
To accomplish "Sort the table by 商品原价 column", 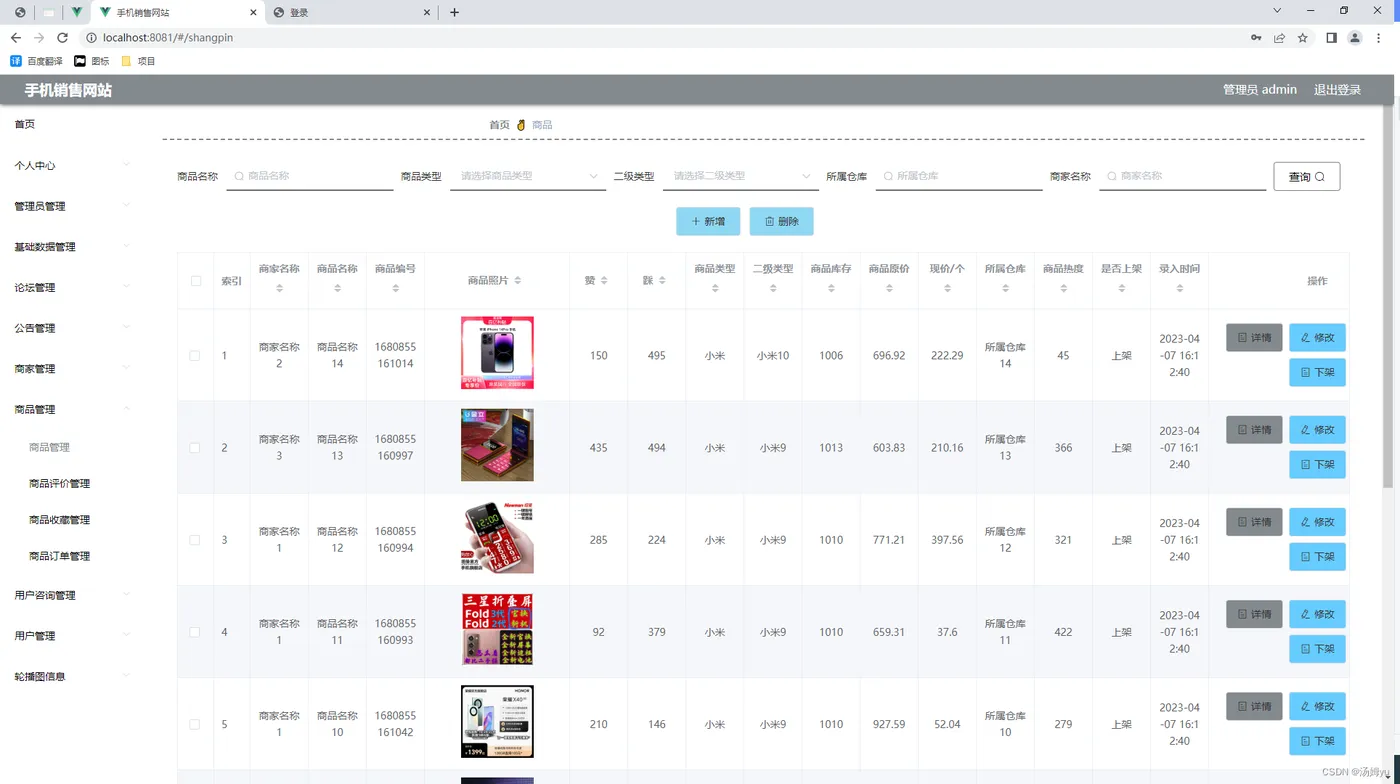I will 889,288.
